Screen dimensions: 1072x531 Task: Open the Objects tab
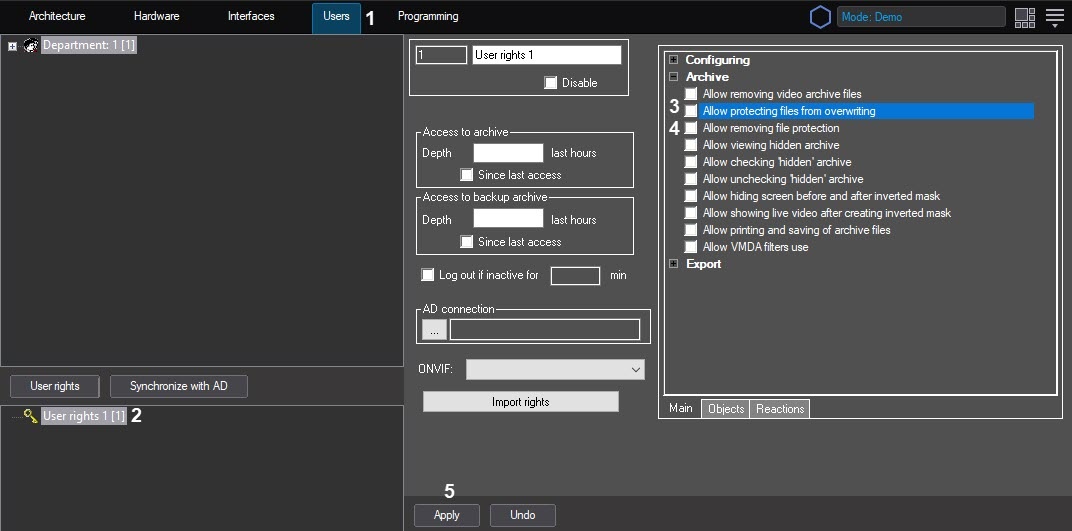[725, 409]
